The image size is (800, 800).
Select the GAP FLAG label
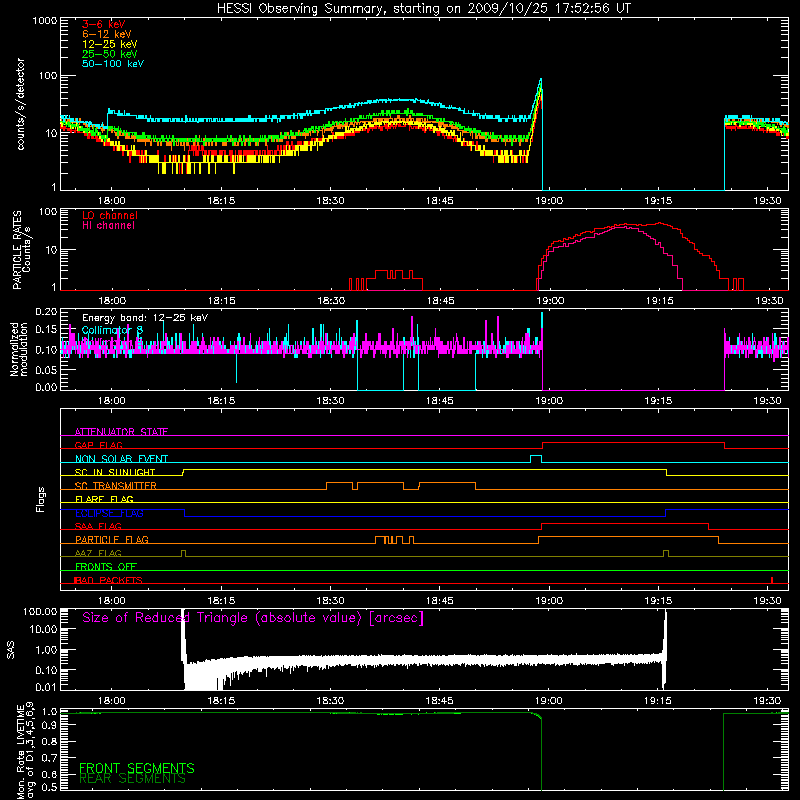click(x=98, y=445)
